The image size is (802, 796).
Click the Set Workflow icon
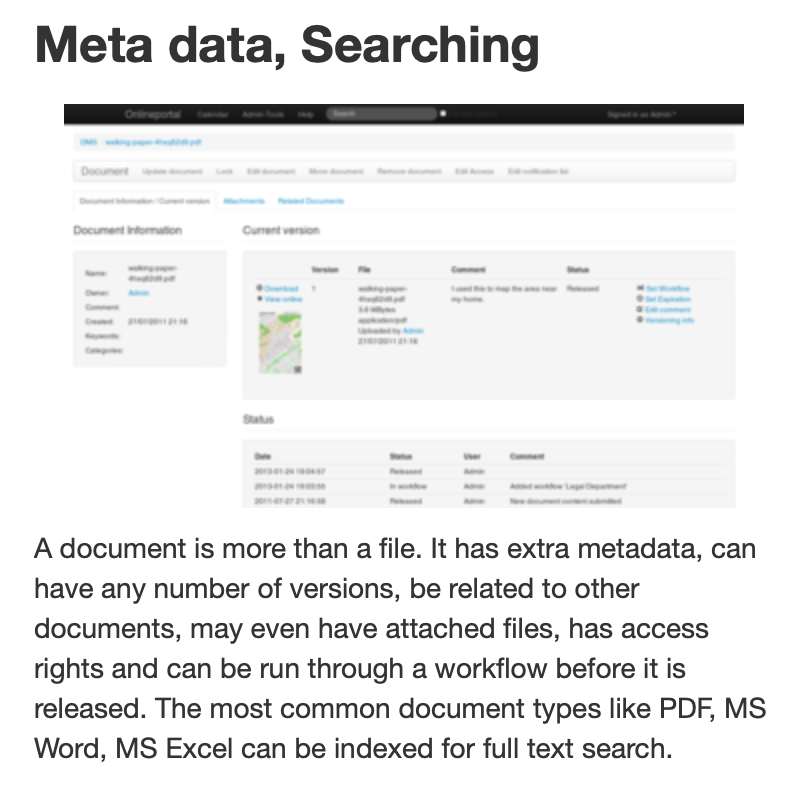pyautogui.click(x=640, y=289)
